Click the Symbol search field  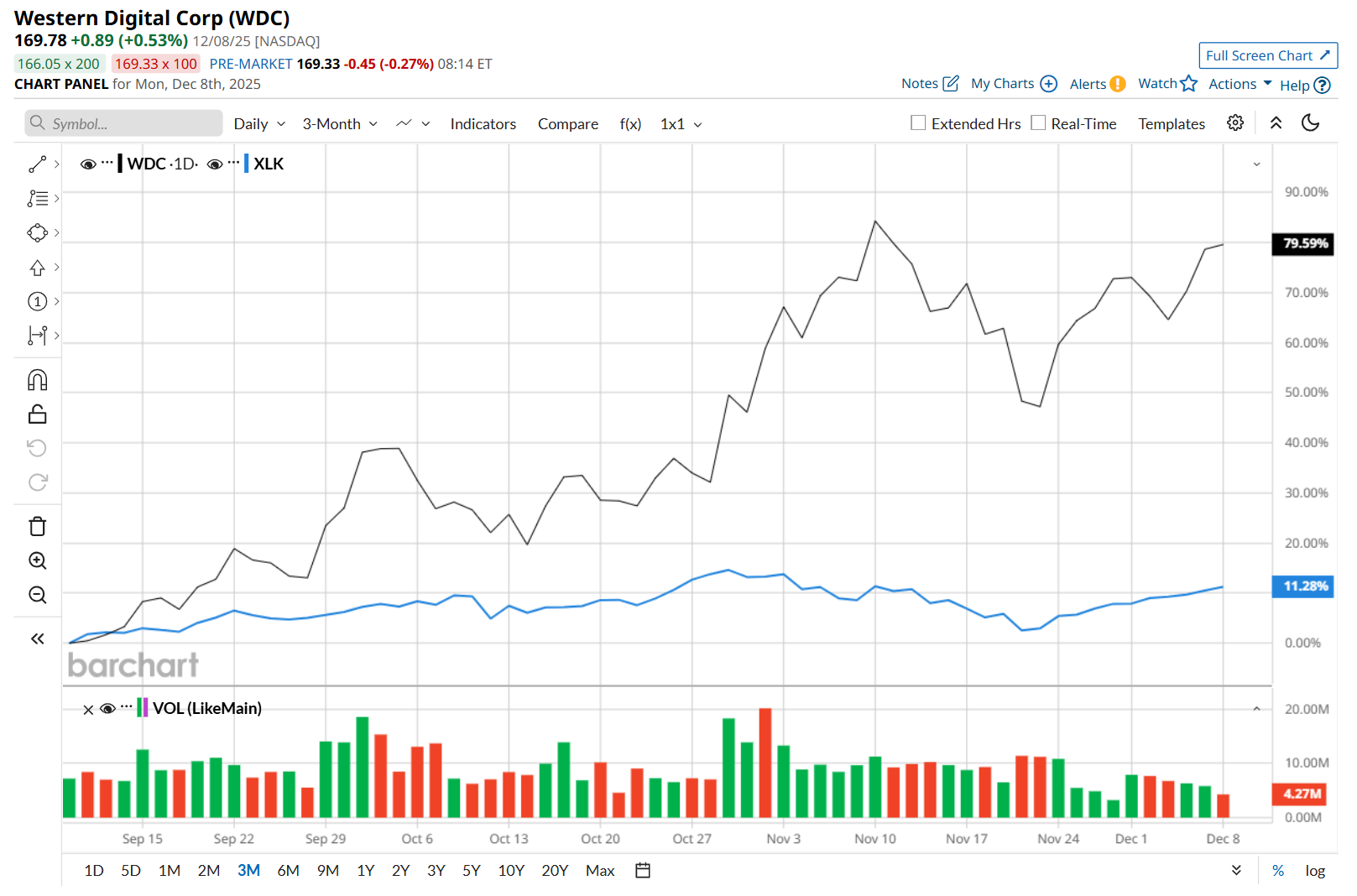123,123
